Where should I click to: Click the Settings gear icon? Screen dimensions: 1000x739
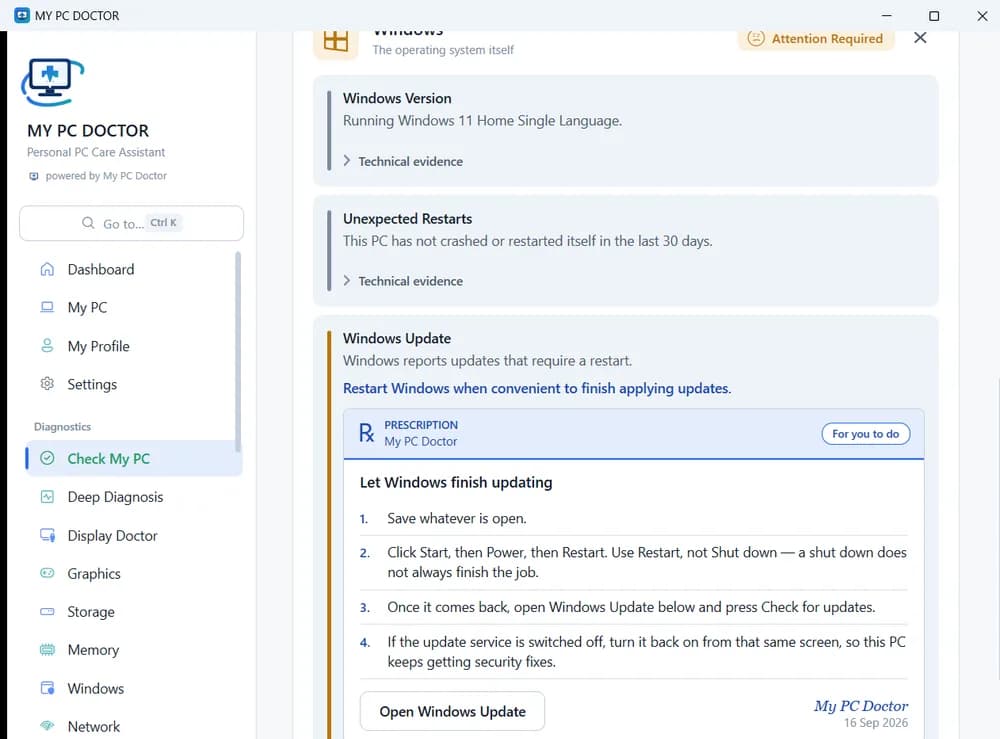(47, 384)
